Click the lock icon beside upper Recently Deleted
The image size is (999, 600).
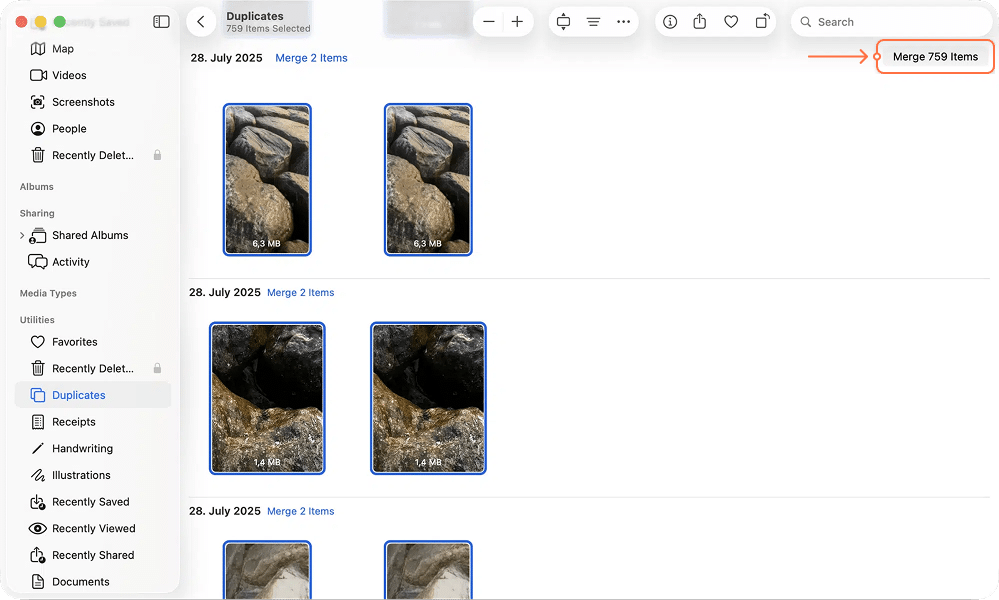[157, 155]
